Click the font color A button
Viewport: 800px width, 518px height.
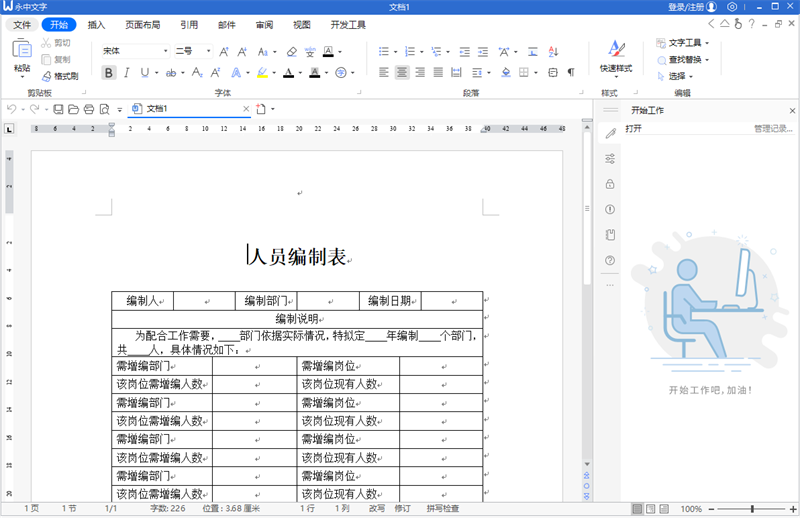coord(289,72)
